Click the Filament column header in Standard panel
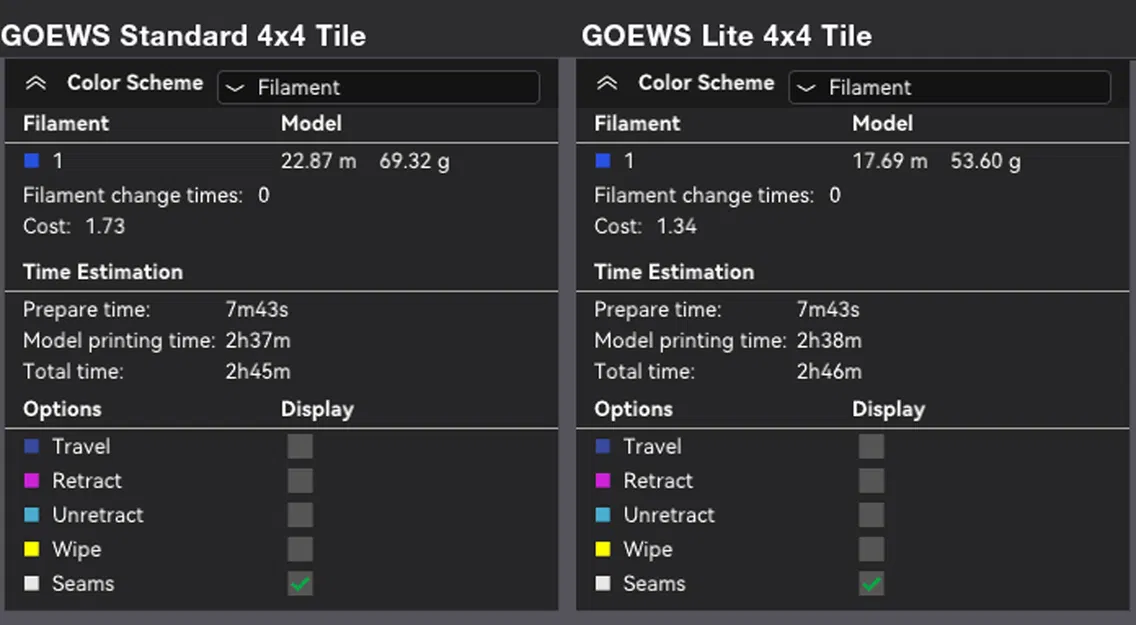Image resolution: width=1136 pixels, height=625 pixels. 66,123
